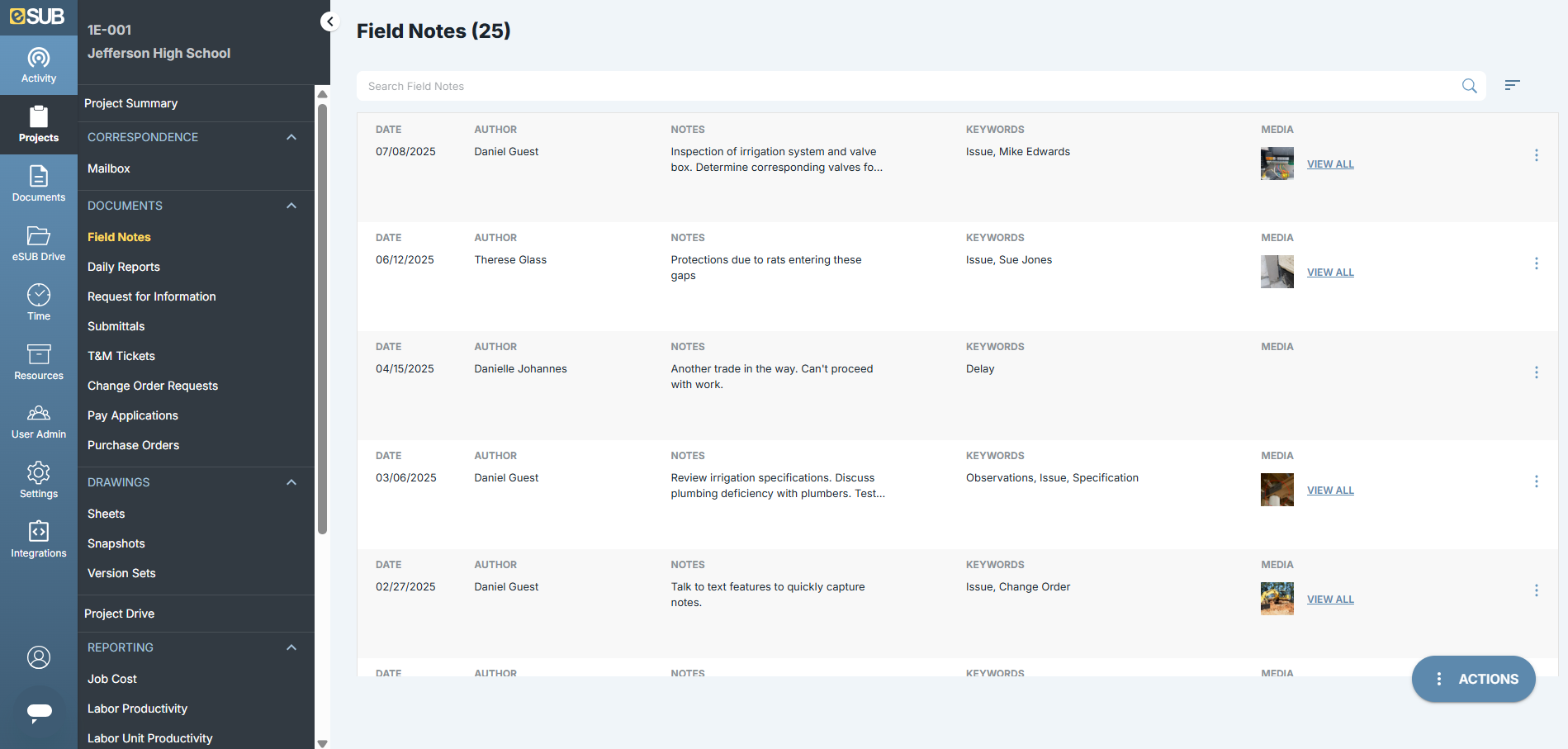Open the sort options icon near the search bar
Viewport: 1568px width, 749px height.
coord(1512,85)
